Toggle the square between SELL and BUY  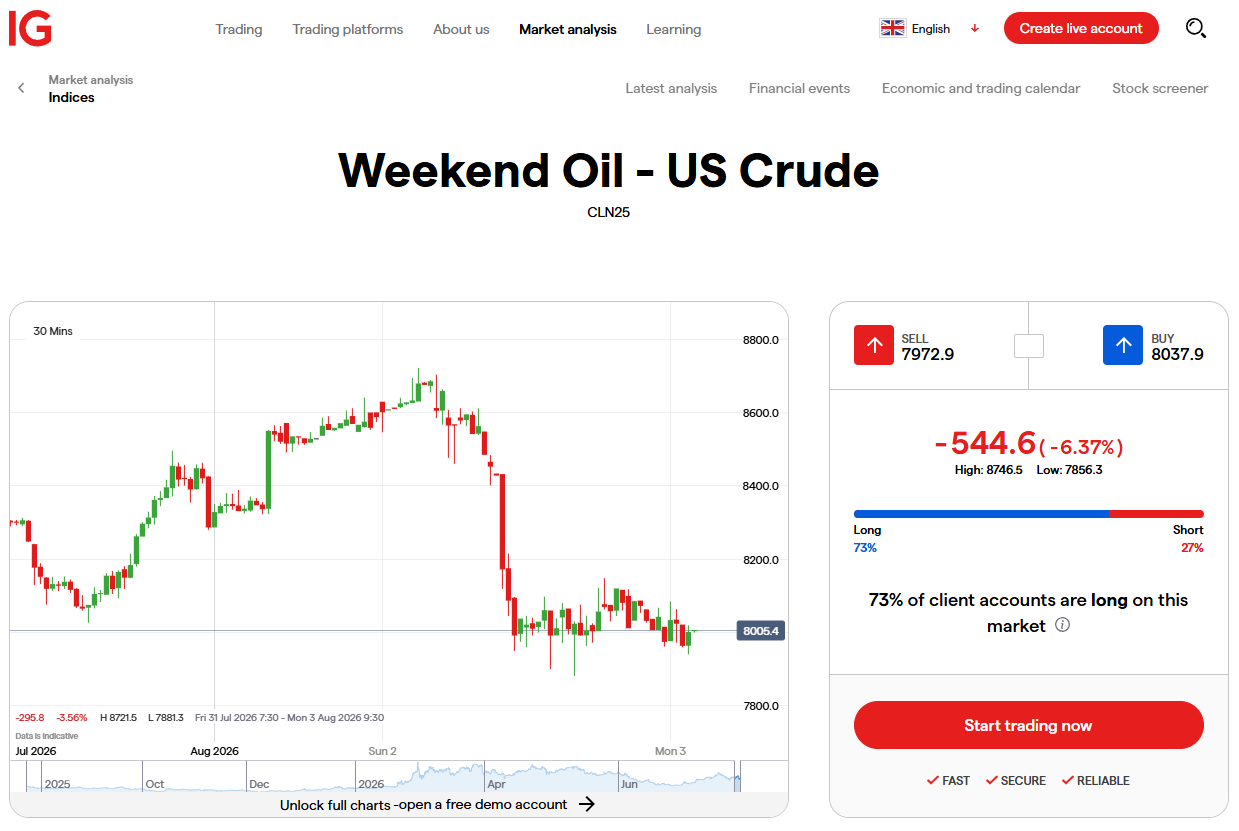1029,346
